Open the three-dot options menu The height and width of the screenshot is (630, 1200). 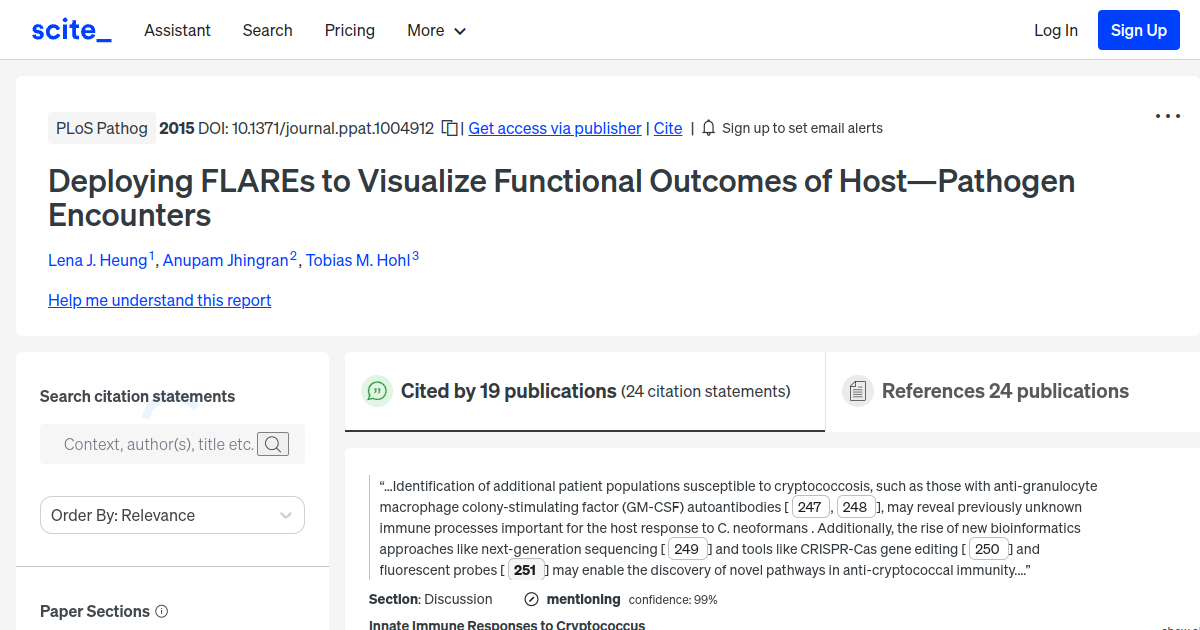click(1167, 116)
